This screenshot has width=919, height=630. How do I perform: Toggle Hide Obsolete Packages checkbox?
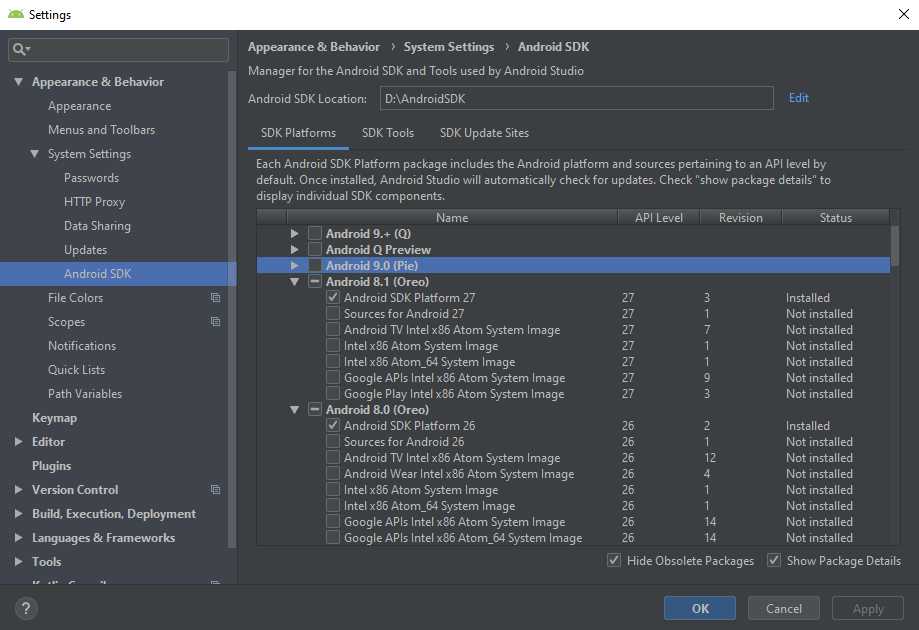[614, 560]
